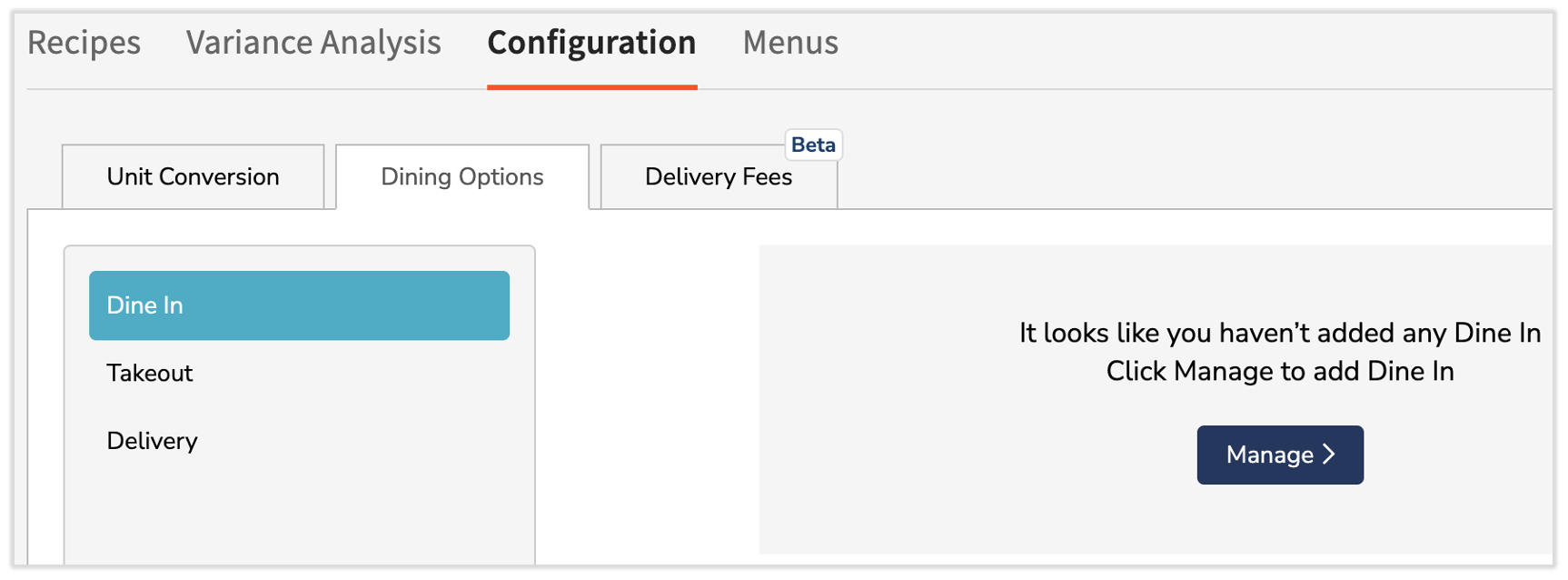Screen dimensions: 1568x580
Task: Click the Beta badge on Delivery Fees
Action: coord(813,145)
